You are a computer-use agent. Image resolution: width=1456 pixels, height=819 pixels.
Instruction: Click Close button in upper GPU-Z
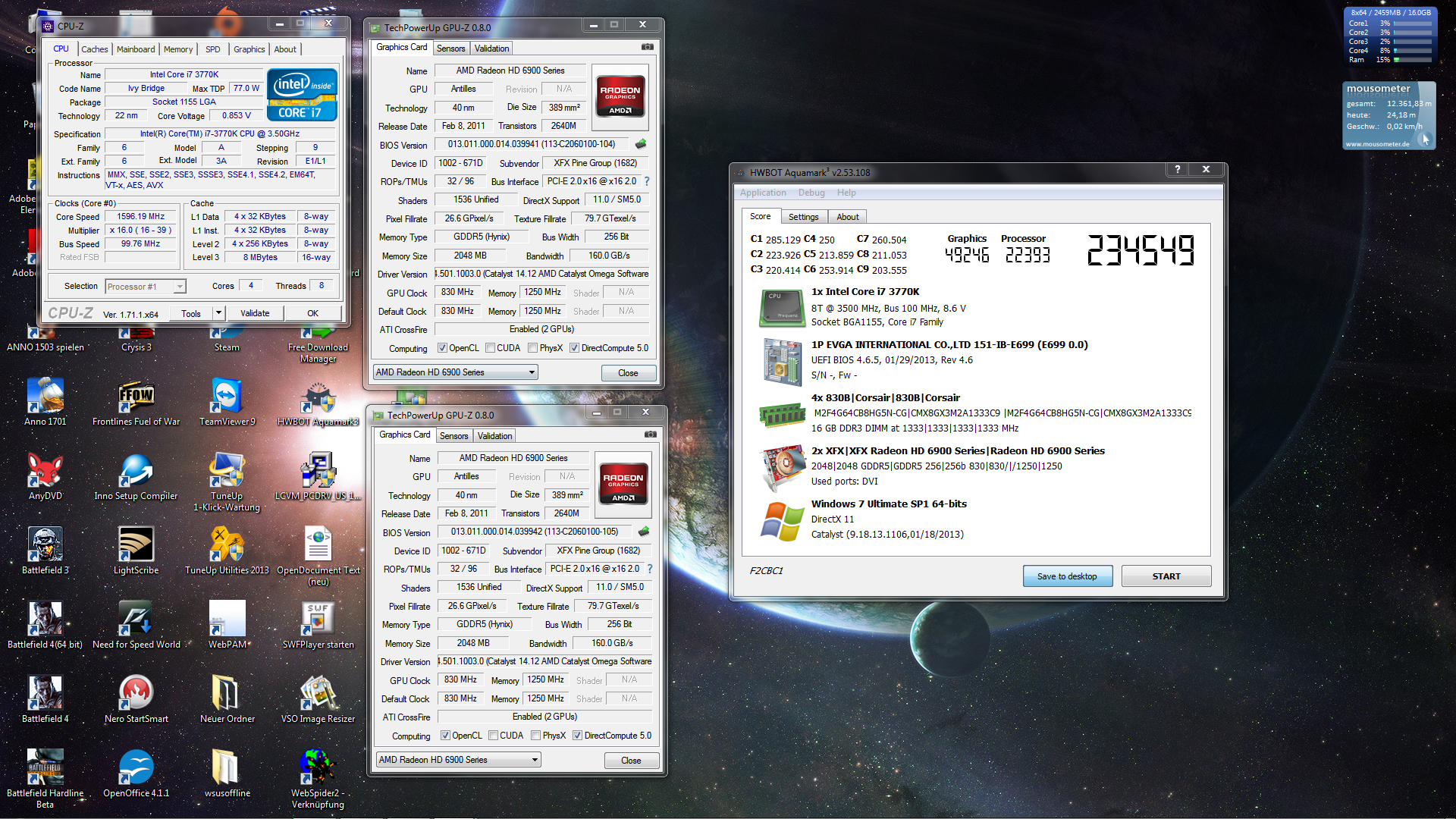point(628,373)
